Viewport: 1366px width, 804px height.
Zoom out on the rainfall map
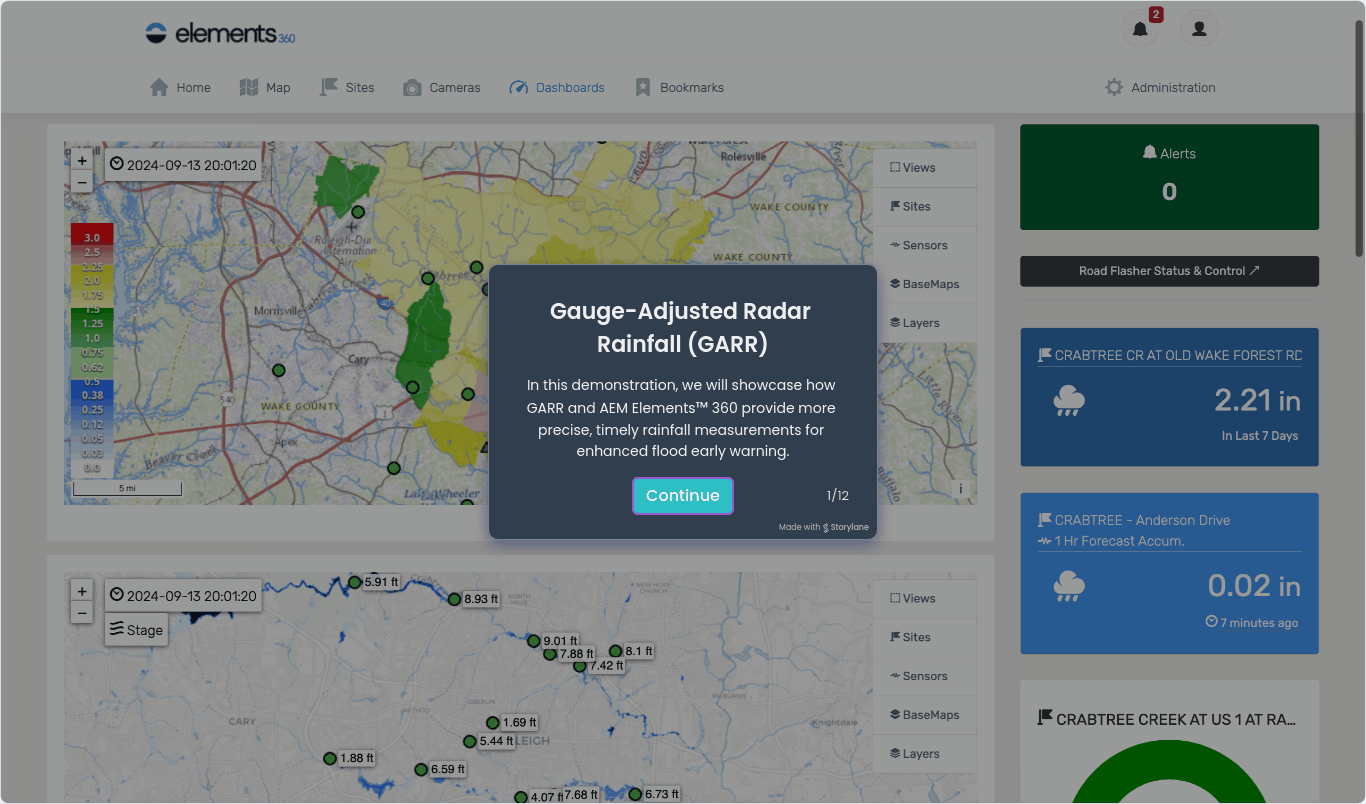[82, 182]
